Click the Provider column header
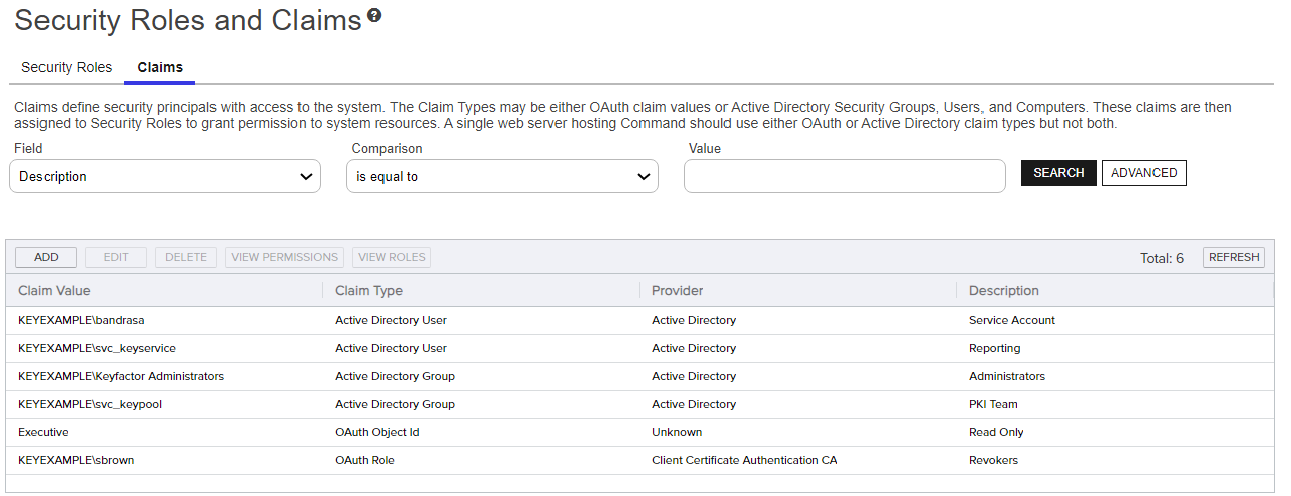Screen dimensions: 1291x496 tap(678, 291)
